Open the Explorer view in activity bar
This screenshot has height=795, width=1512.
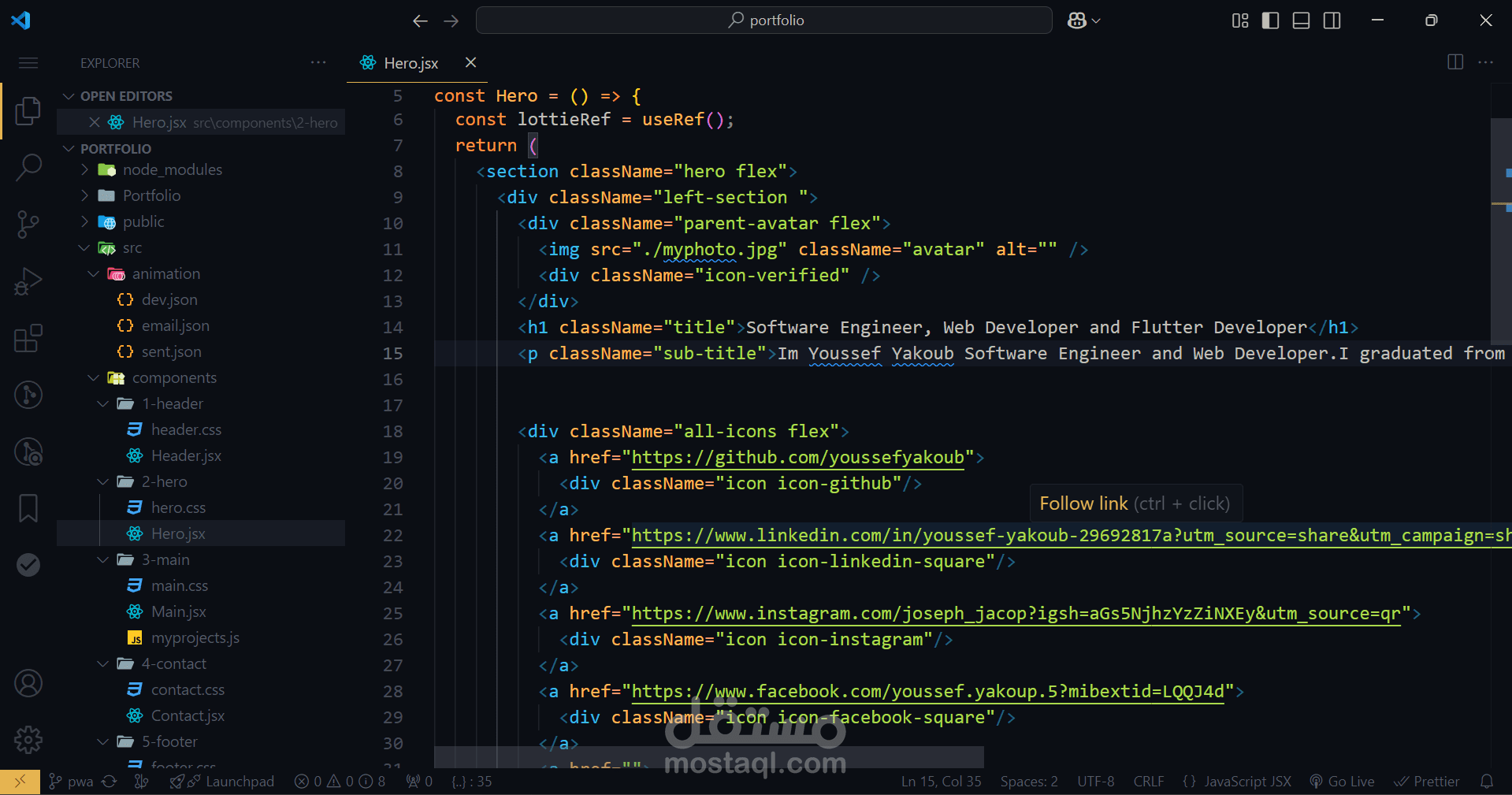click(x=28, y=111)
